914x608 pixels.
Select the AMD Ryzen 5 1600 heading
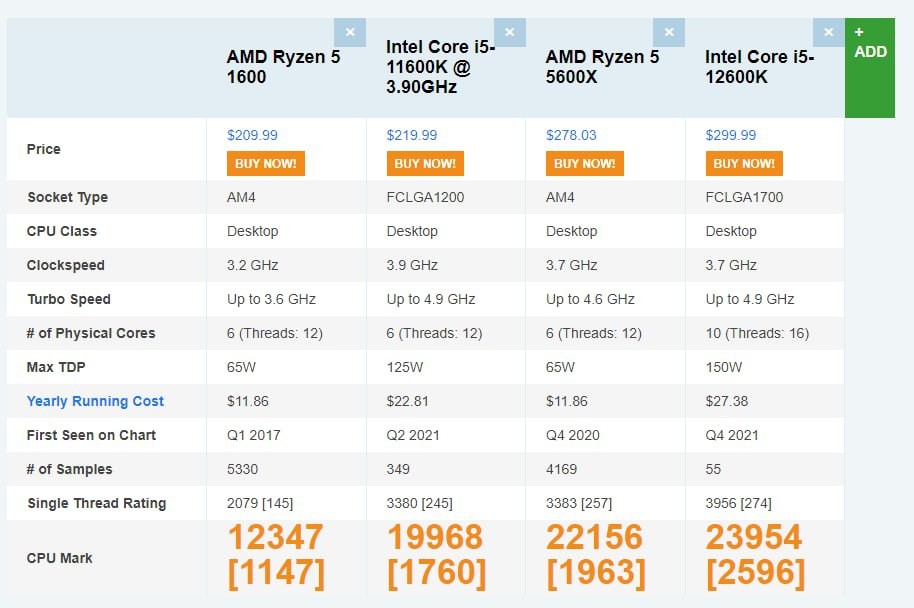[283, 67]
